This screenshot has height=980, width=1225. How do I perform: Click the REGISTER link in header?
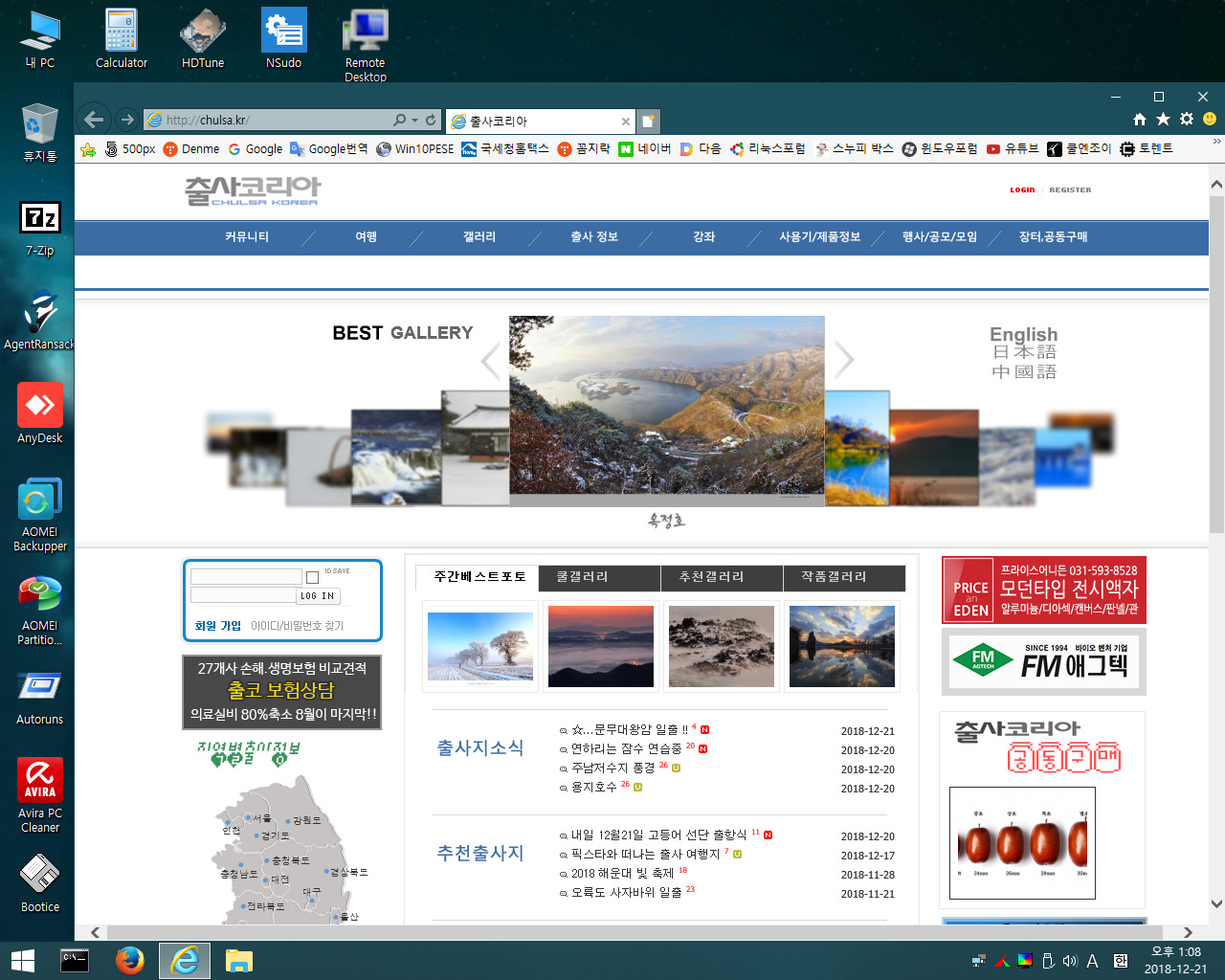pyautogui.click(x=1070, y=189)
